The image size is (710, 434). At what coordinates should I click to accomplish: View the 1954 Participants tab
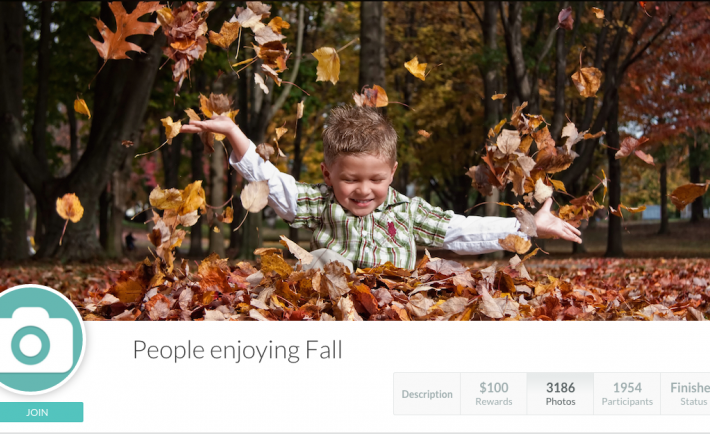[x=627, y=394]
